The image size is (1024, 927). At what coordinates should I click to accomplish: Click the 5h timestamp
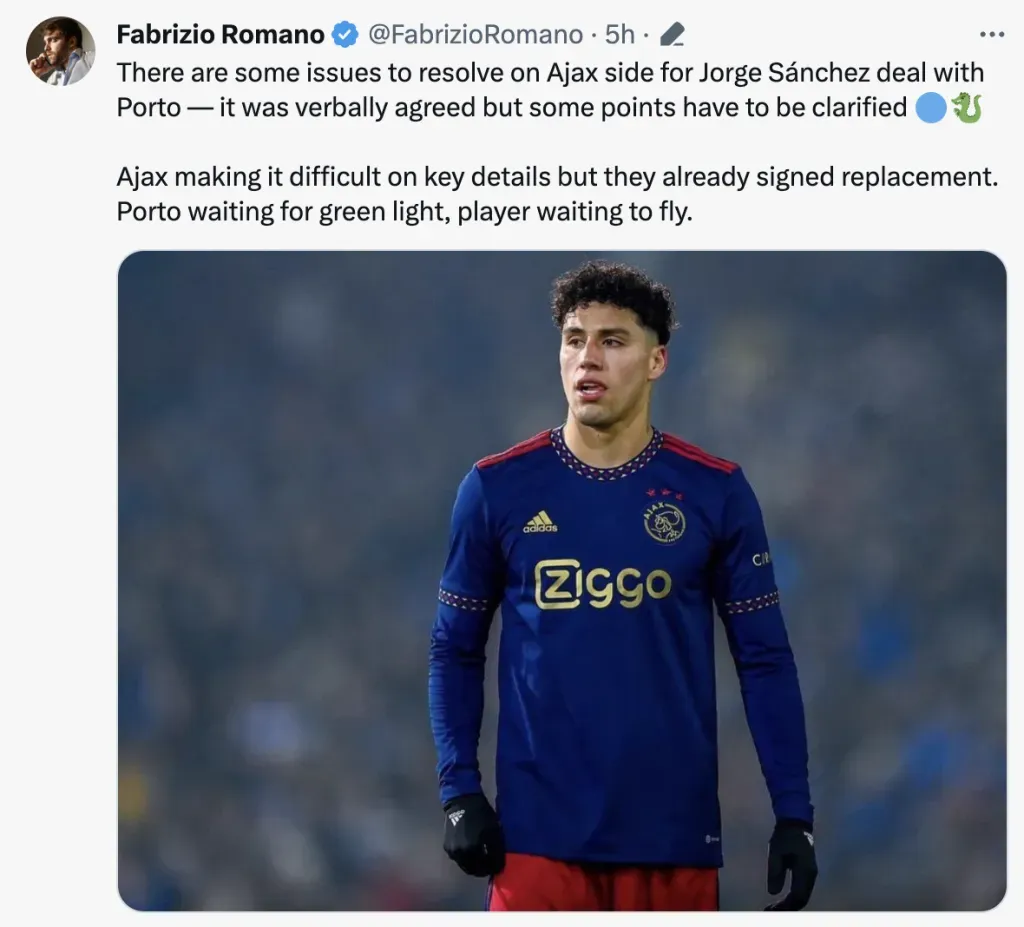pyautogui.click(x=620, y=35)
